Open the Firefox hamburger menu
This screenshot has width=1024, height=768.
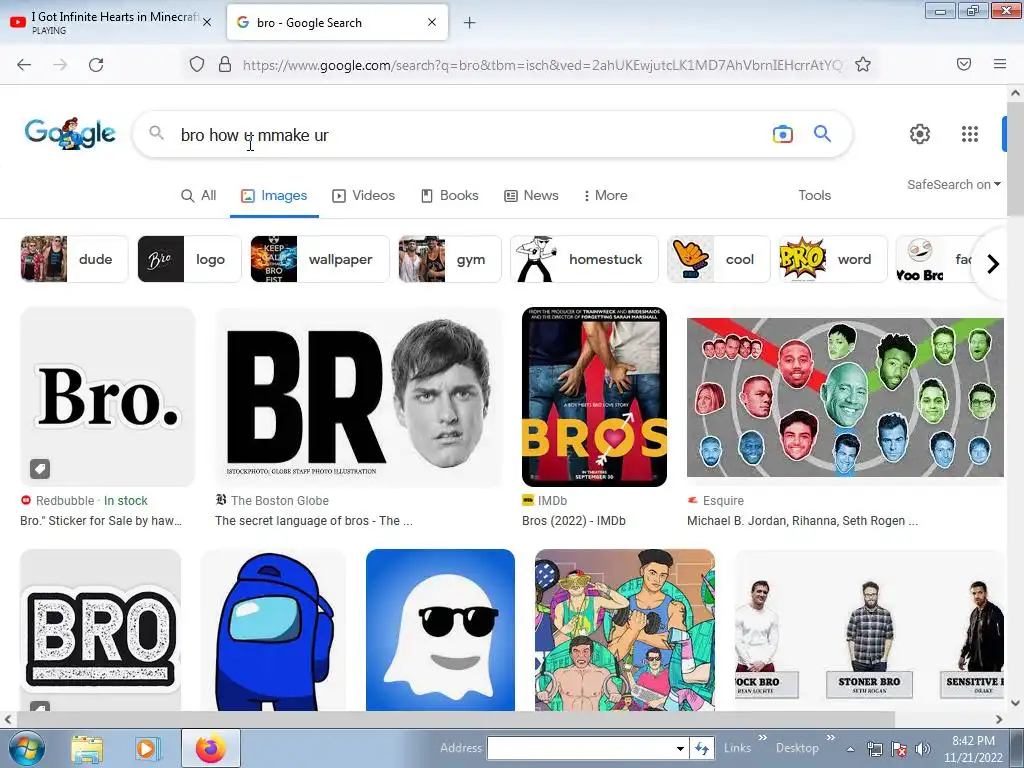tap(1000, 64)
